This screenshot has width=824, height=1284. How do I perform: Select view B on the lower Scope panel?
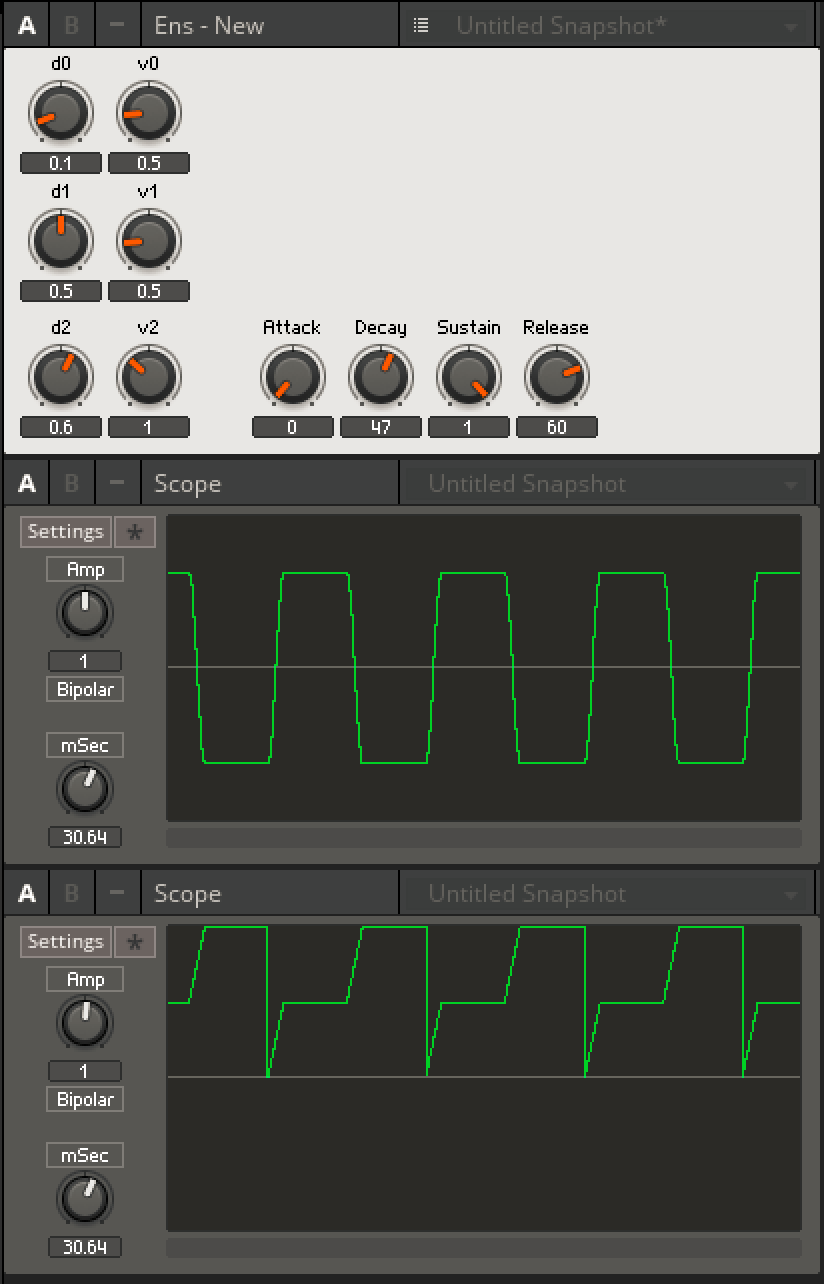[x=71, y=893]
